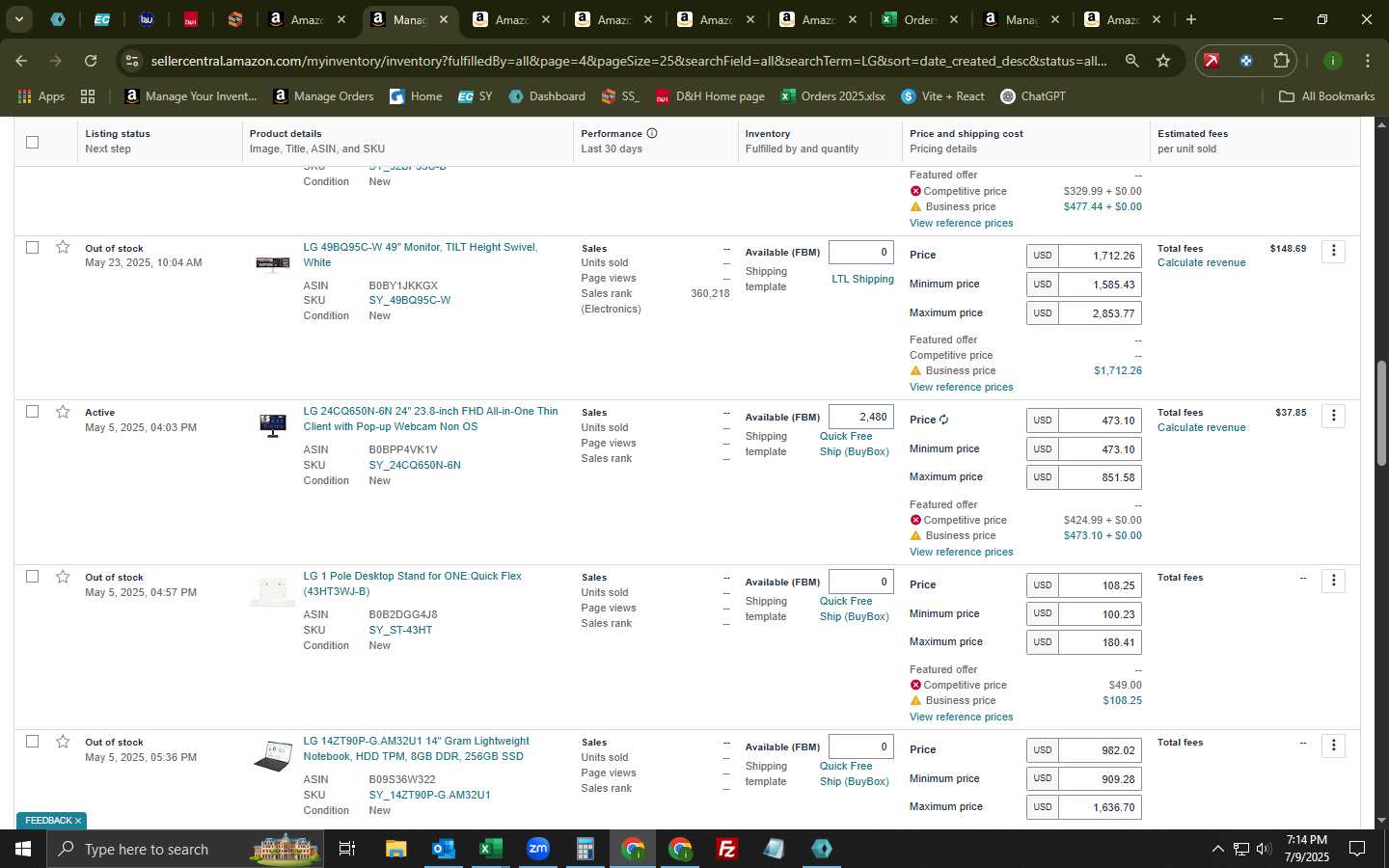Check the box for the LG 24CQ650N-6N row
The image size is (1389, 868).
point(32,412)
